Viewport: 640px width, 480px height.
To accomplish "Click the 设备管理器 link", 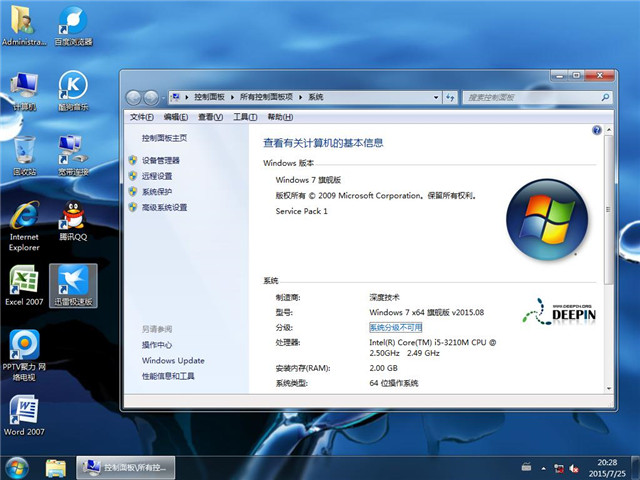I will (x=160, y=160).
